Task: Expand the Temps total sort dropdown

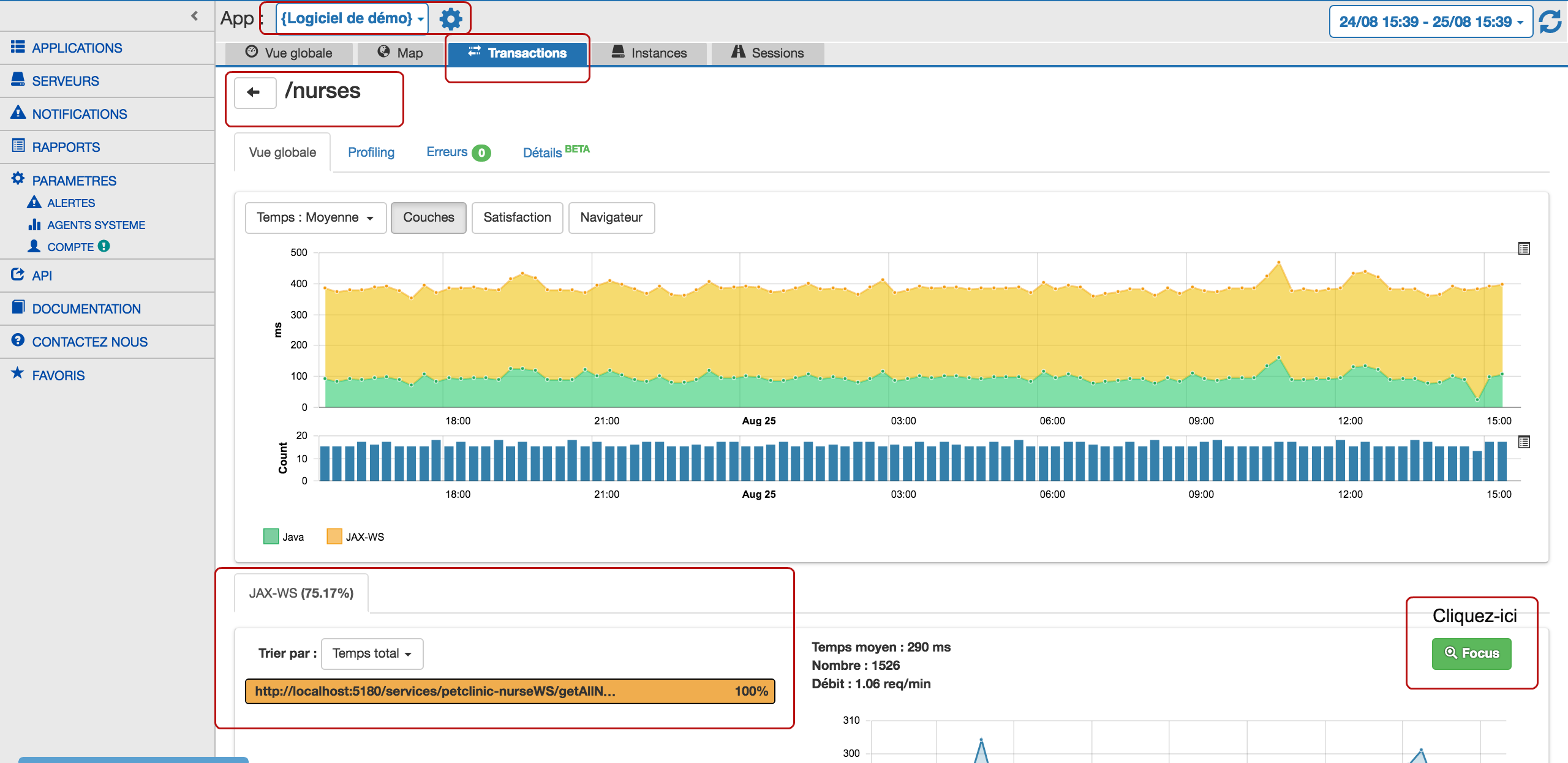Action: point(371,653)
